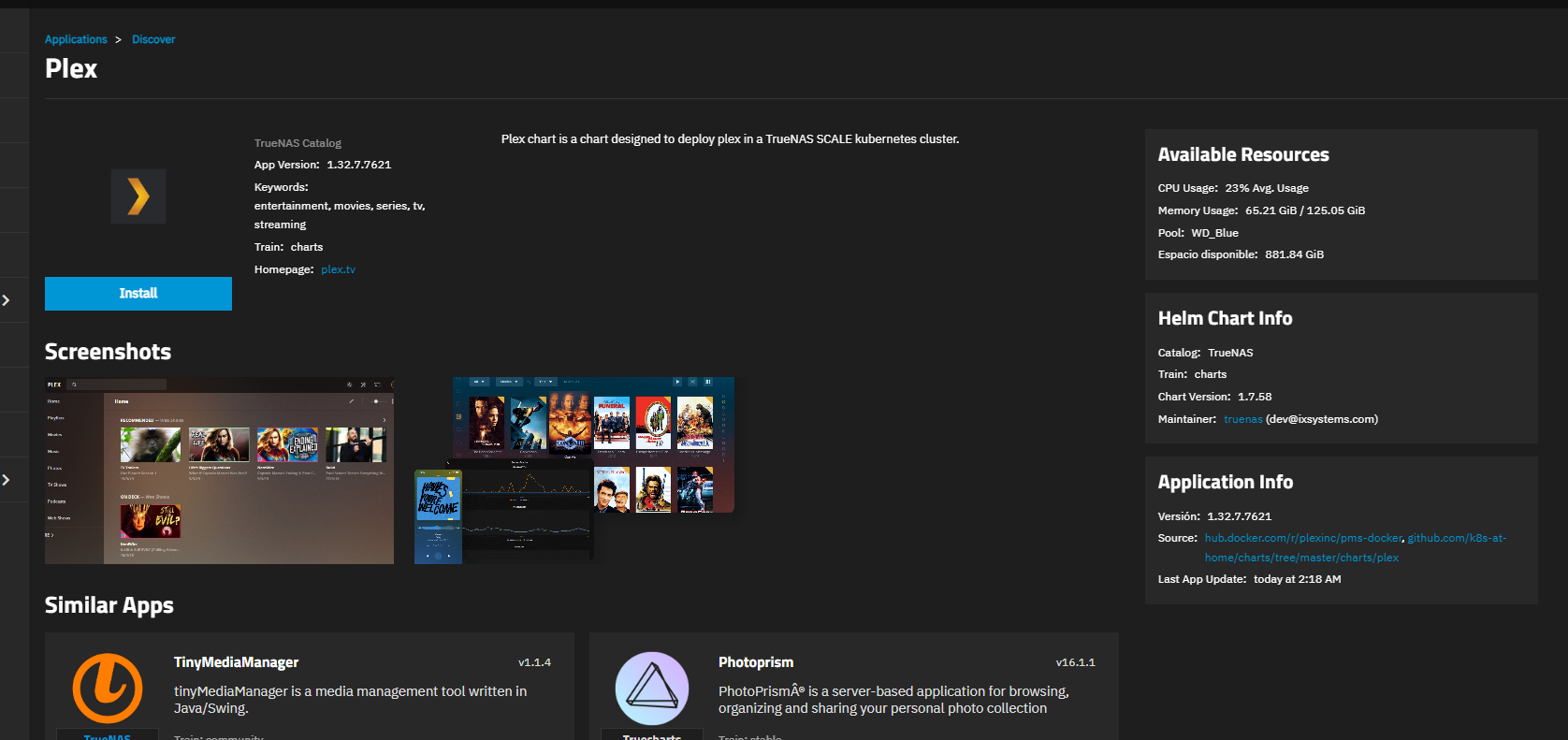View the Plex home screen screenshot
This screenshot has height=740, width=1568.
click(220, 471)
